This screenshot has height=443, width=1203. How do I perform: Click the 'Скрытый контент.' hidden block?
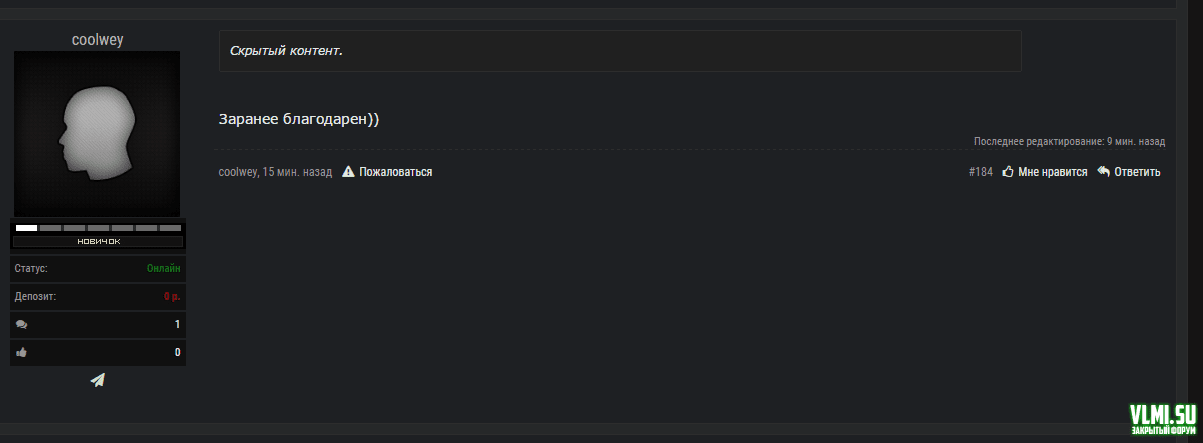coord(620,51)
